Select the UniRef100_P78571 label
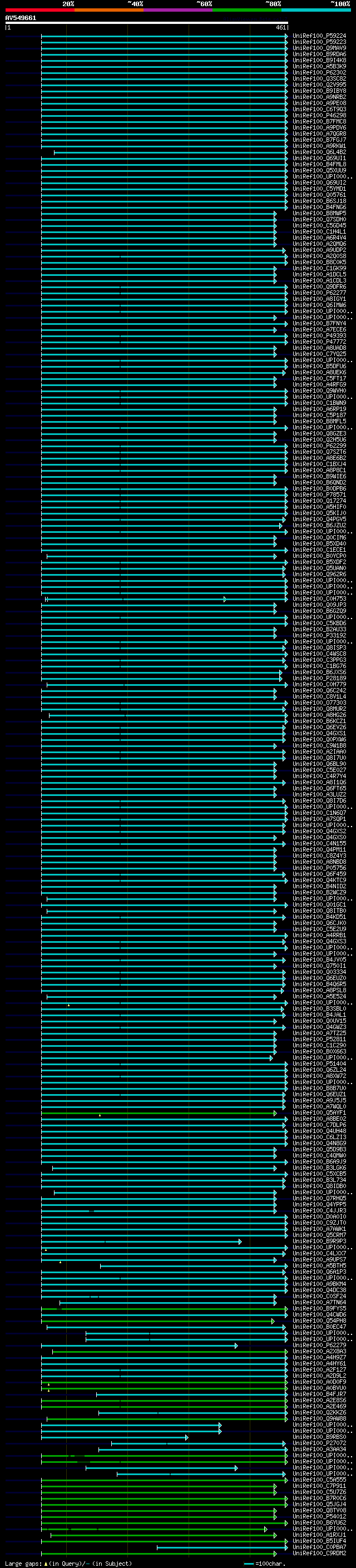 click(319, 495)
